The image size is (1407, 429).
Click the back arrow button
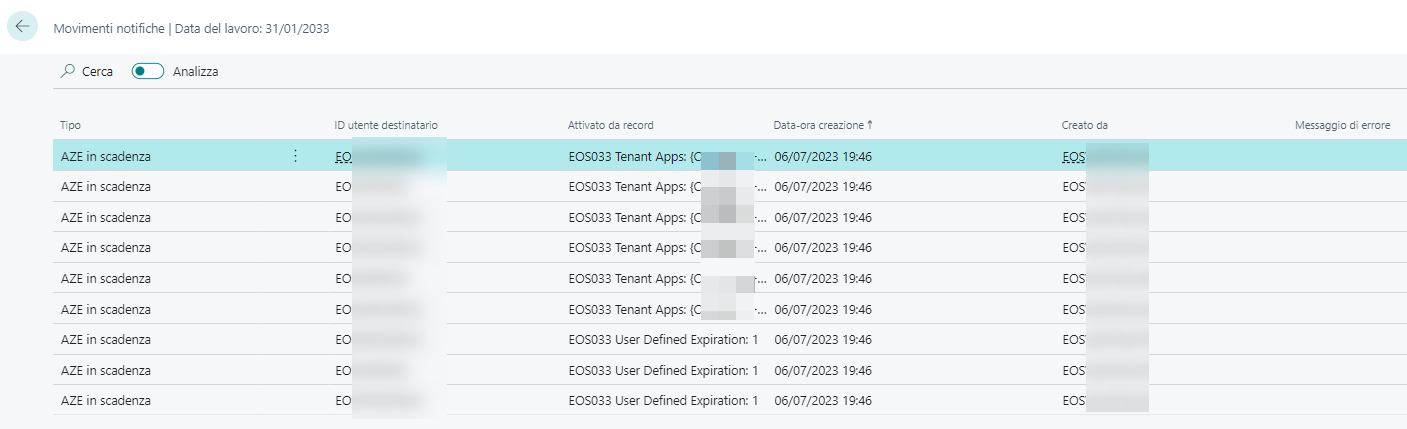pyautogui.click(x=22, y=27)
